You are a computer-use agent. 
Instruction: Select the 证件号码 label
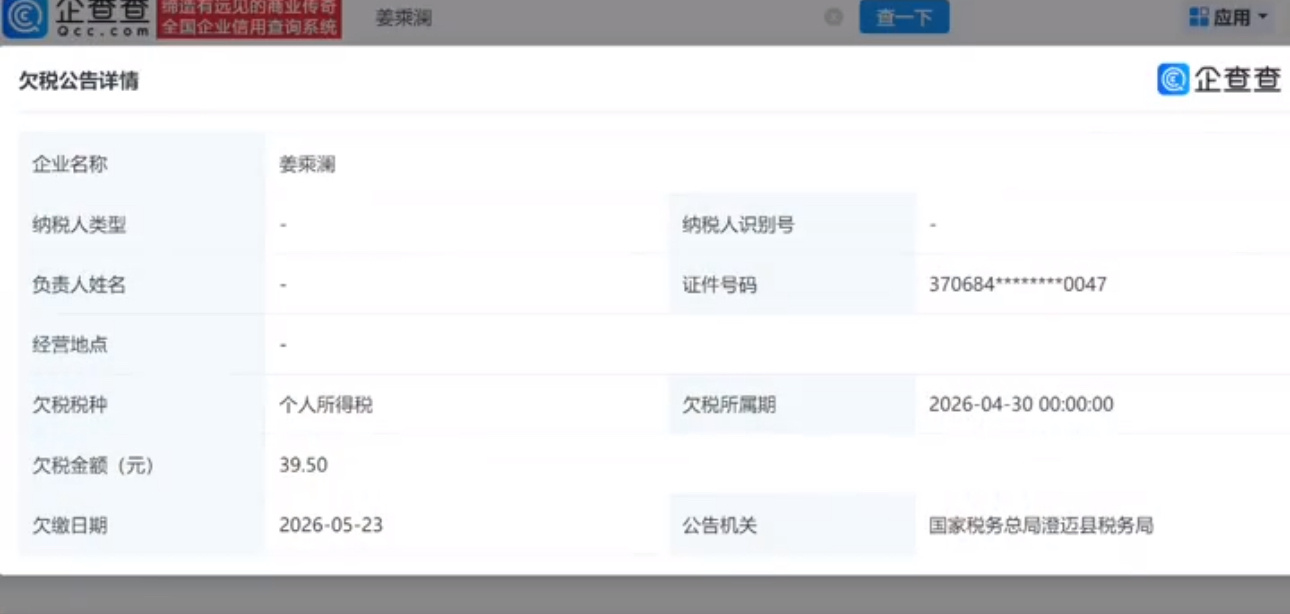coord(719,285)
